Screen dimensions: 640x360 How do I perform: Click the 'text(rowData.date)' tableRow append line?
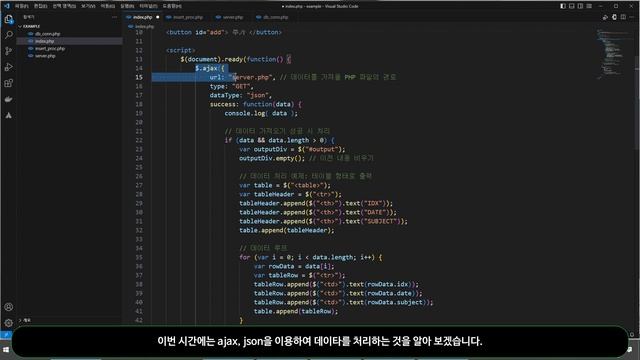point(338,293)
